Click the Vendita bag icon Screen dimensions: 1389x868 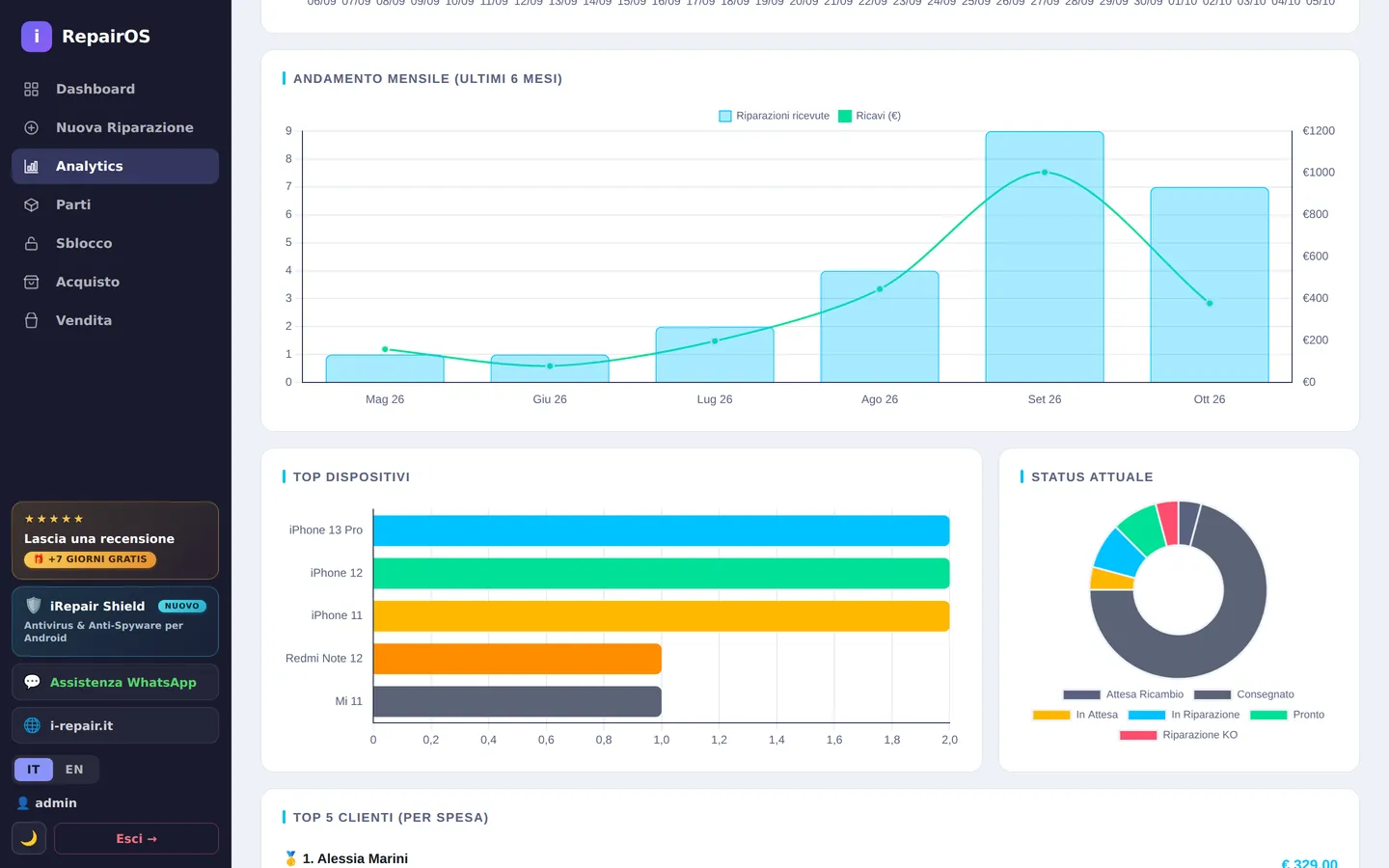coord(31,320)
